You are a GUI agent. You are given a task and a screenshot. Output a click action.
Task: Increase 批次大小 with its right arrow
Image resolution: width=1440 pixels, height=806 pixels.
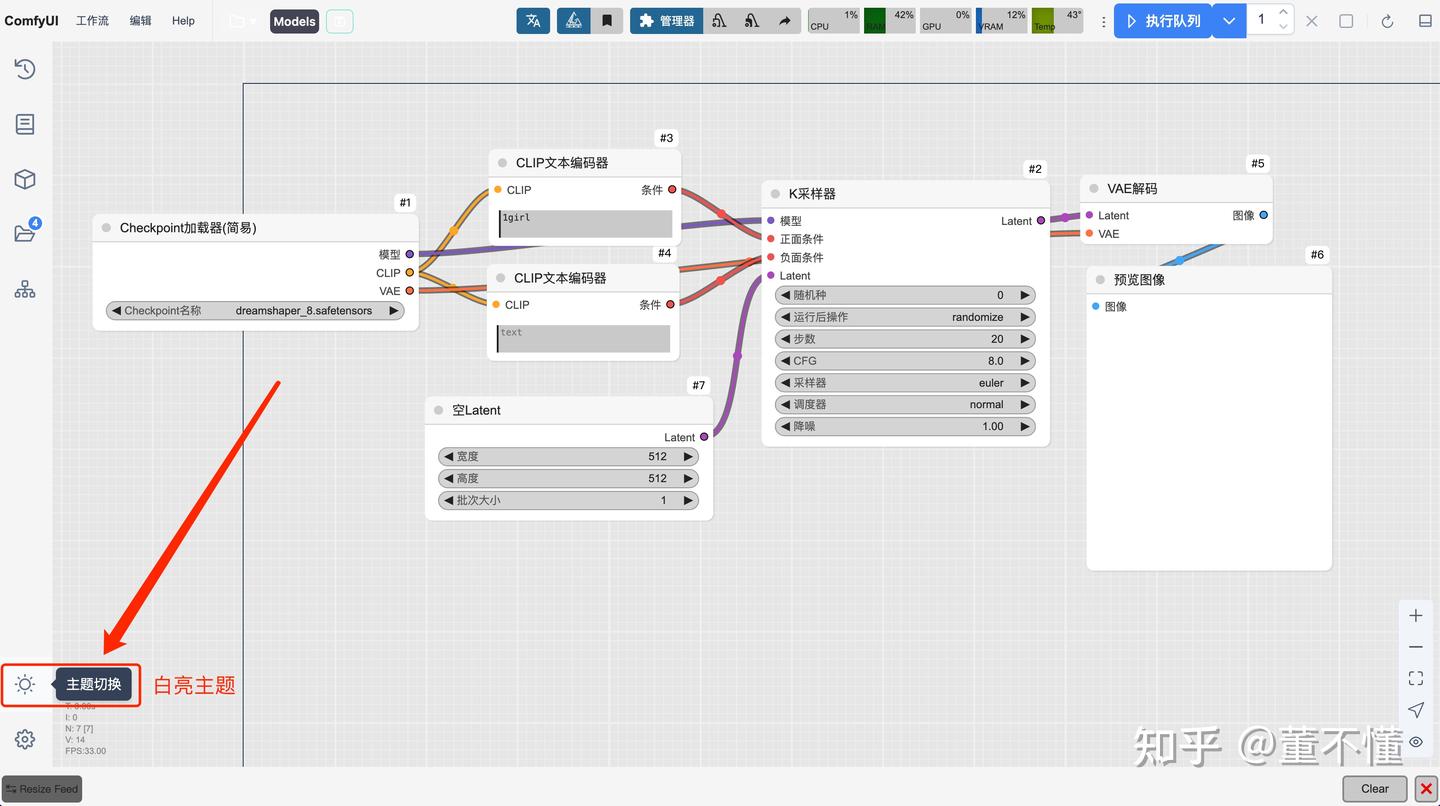[688, 501]
